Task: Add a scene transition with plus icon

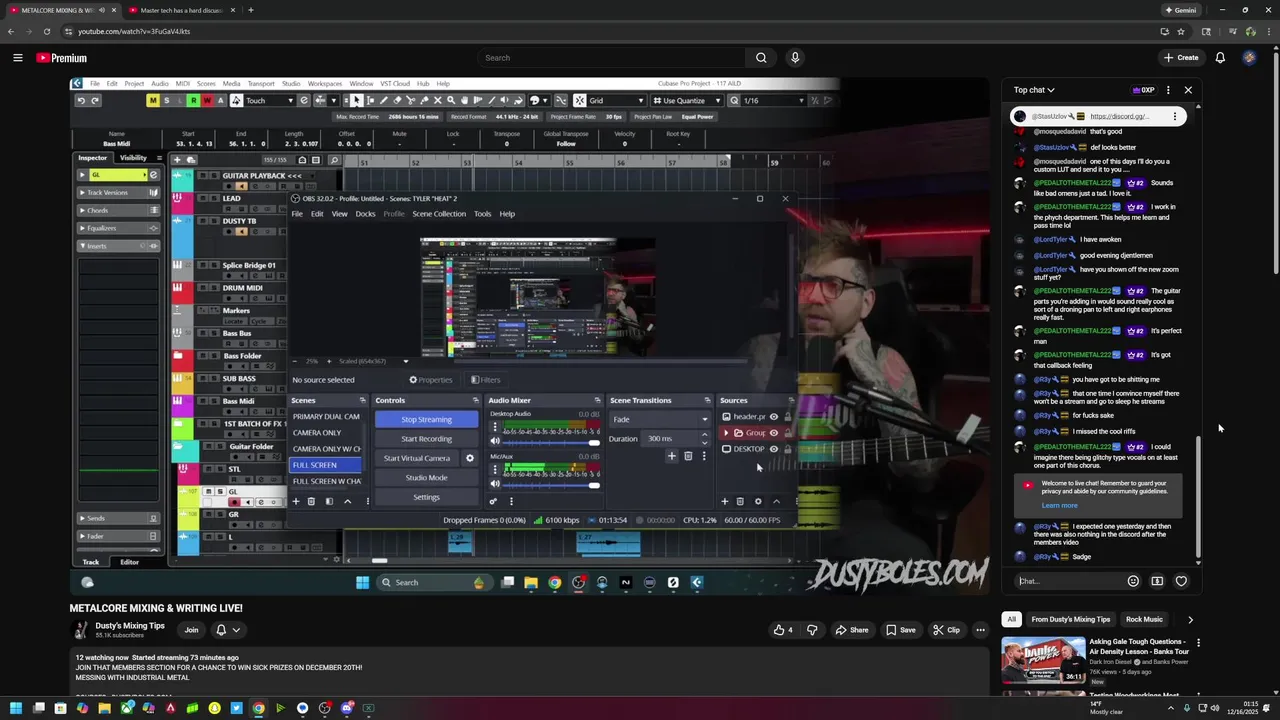Action: tap(671, 456)
